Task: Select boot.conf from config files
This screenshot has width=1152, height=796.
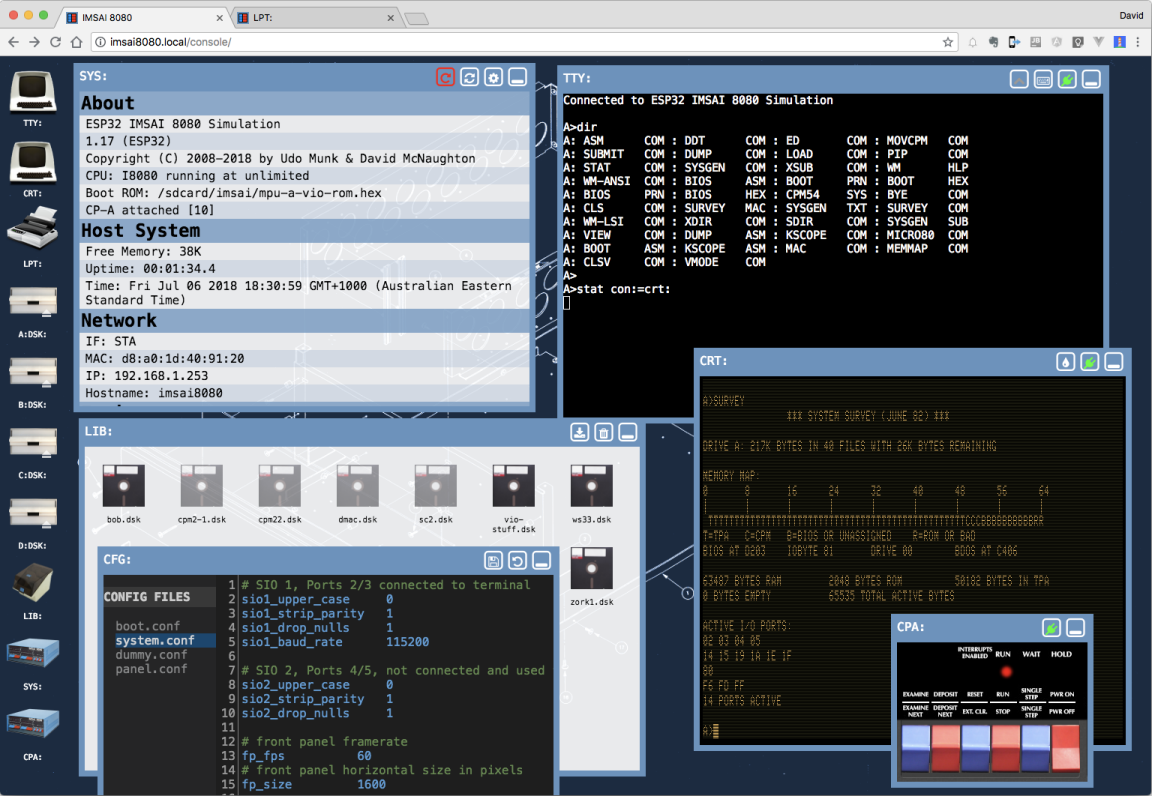Action: tap(147, 626)
